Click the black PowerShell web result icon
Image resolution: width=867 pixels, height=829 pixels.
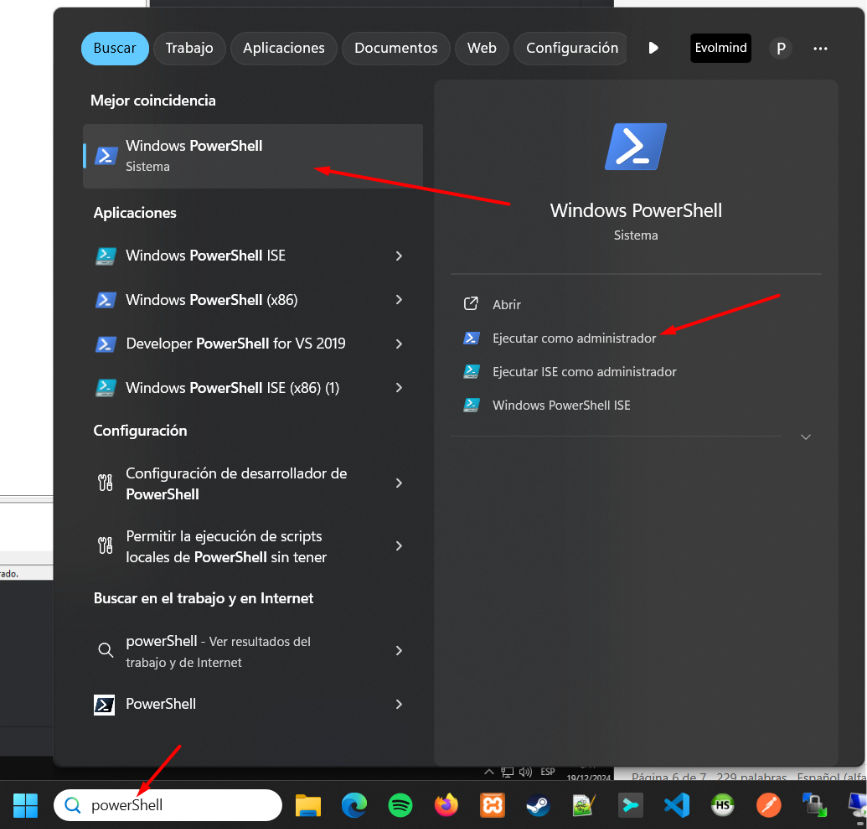pos(105,705)
